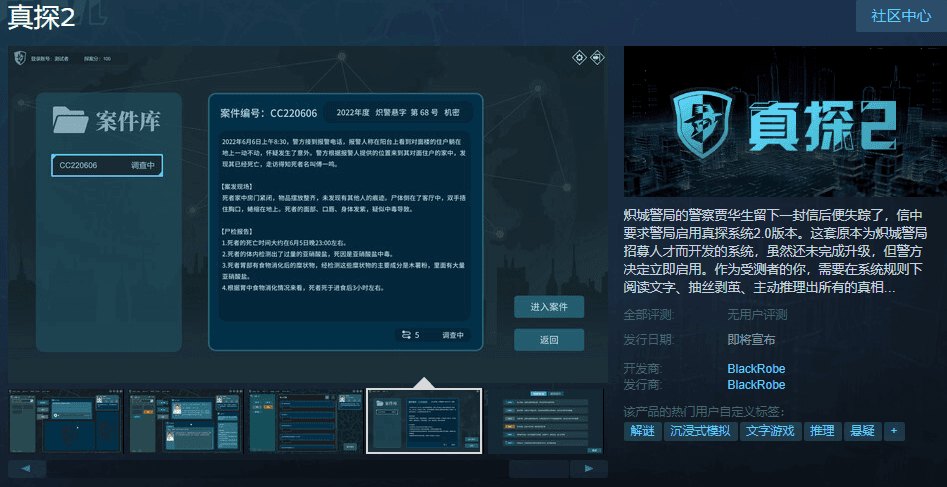Select case CC220606 in the case library
The height and width of the screenshot is (487, 947).
pos(107,165)
